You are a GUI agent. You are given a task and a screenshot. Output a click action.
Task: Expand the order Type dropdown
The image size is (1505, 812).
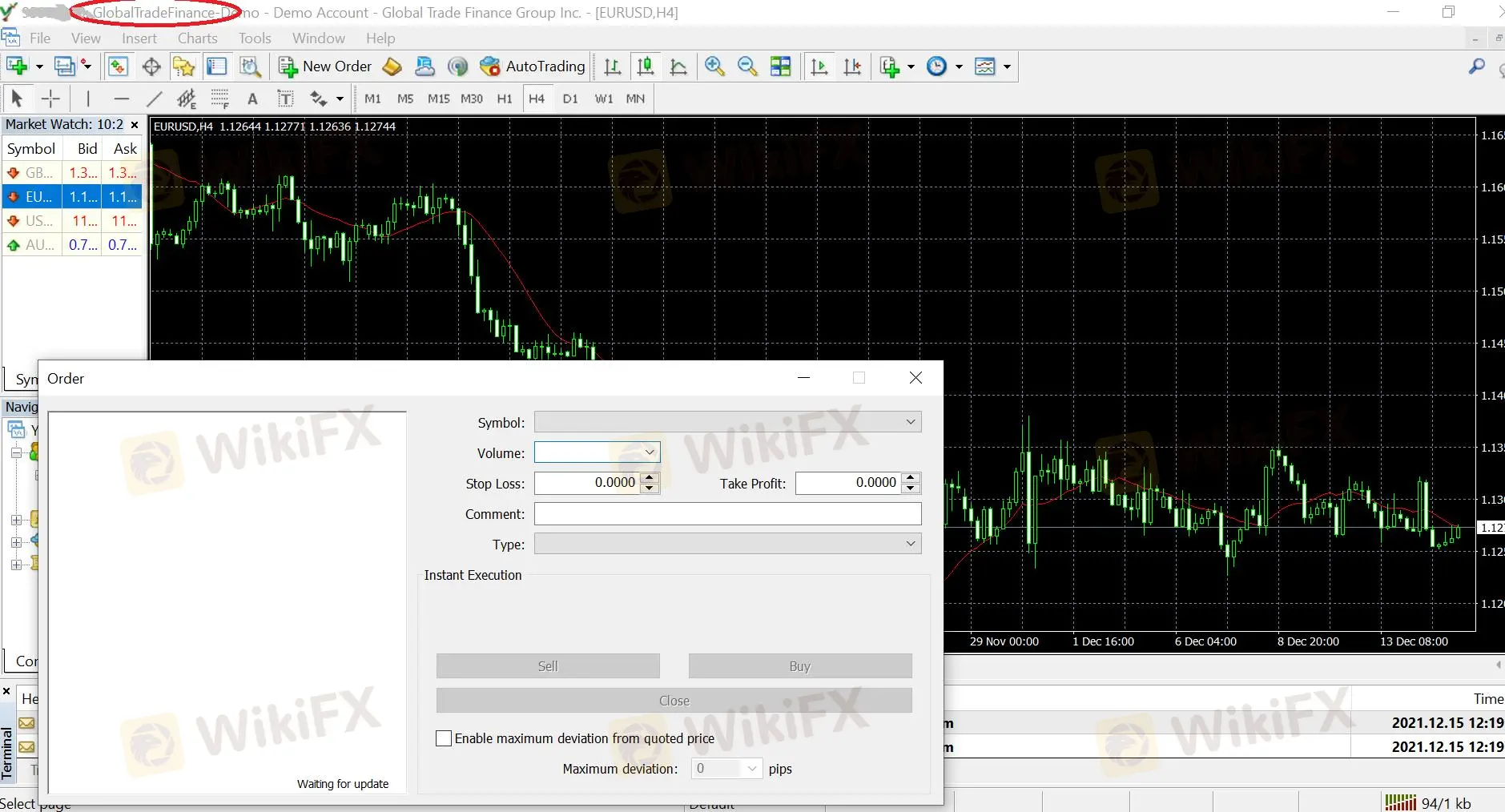coord(910,544)
